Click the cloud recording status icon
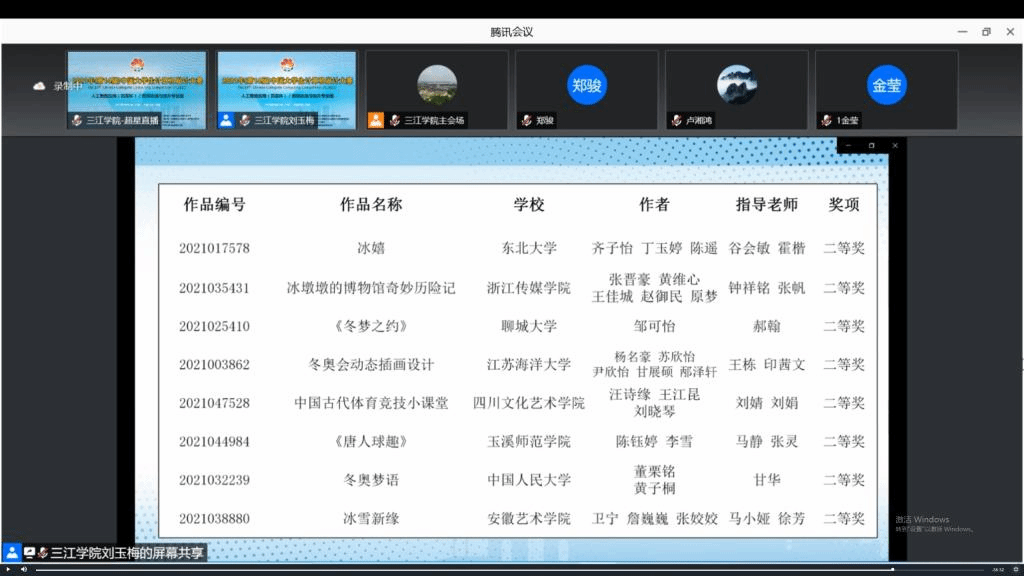Viewport: 1024px width, 576px height. coord(40,86)
